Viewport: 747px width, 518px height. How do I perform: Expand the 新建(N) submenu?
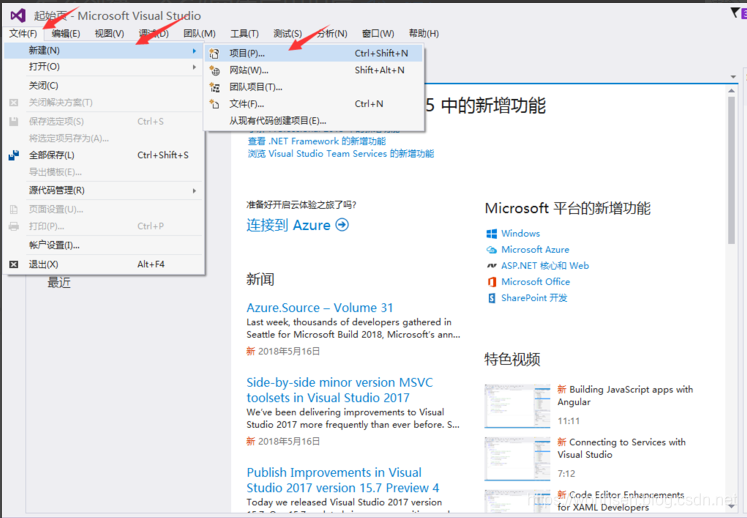[x=103, y=51]
